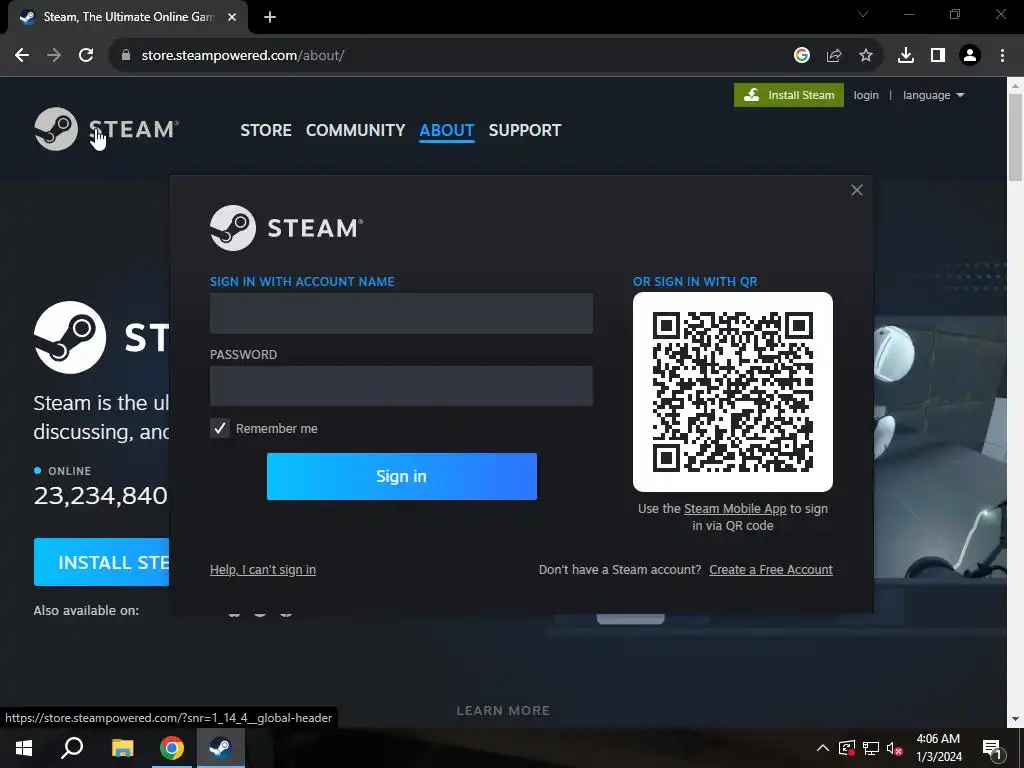1024x768 pixels.
Task: Click the network tray icon
Action: (871, 748)
